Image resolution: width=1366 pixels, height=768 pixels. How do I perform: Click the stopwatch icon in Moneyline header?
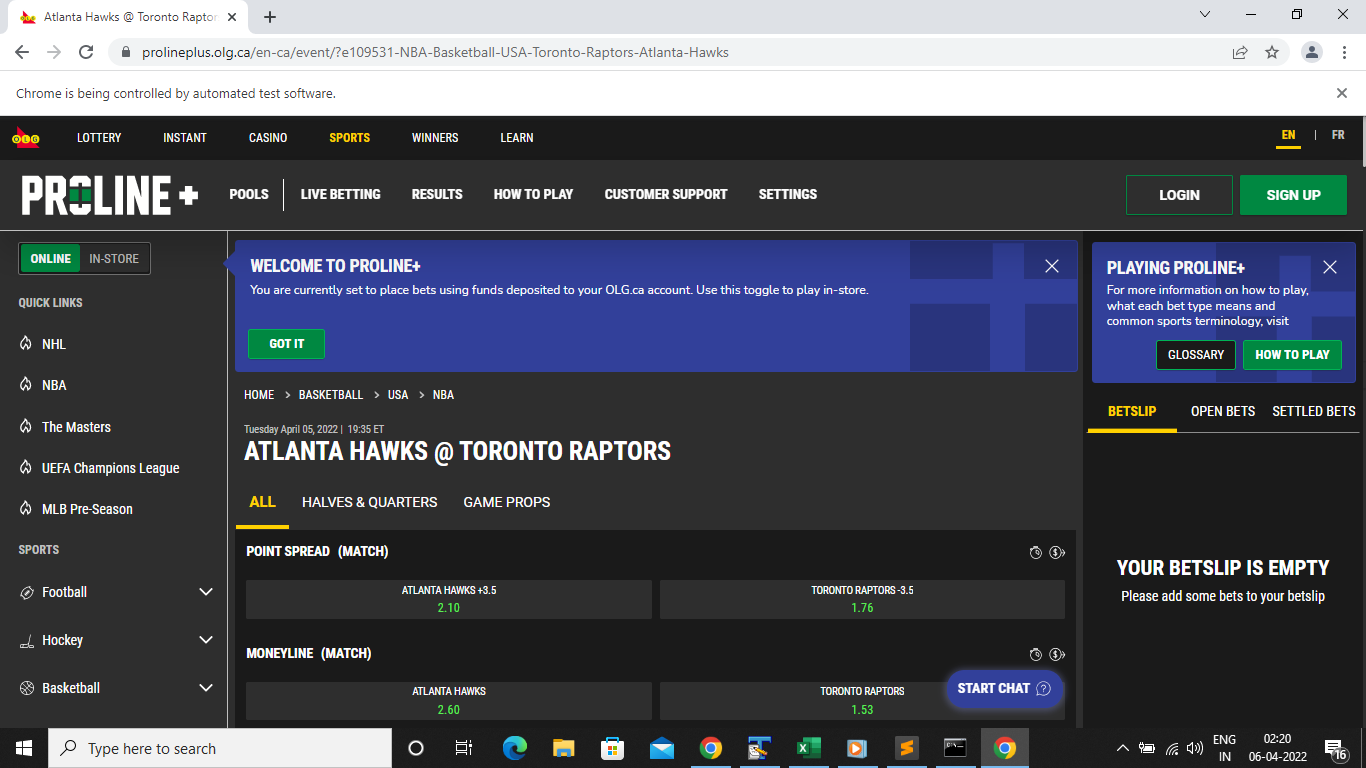[x=1036, y=654]
